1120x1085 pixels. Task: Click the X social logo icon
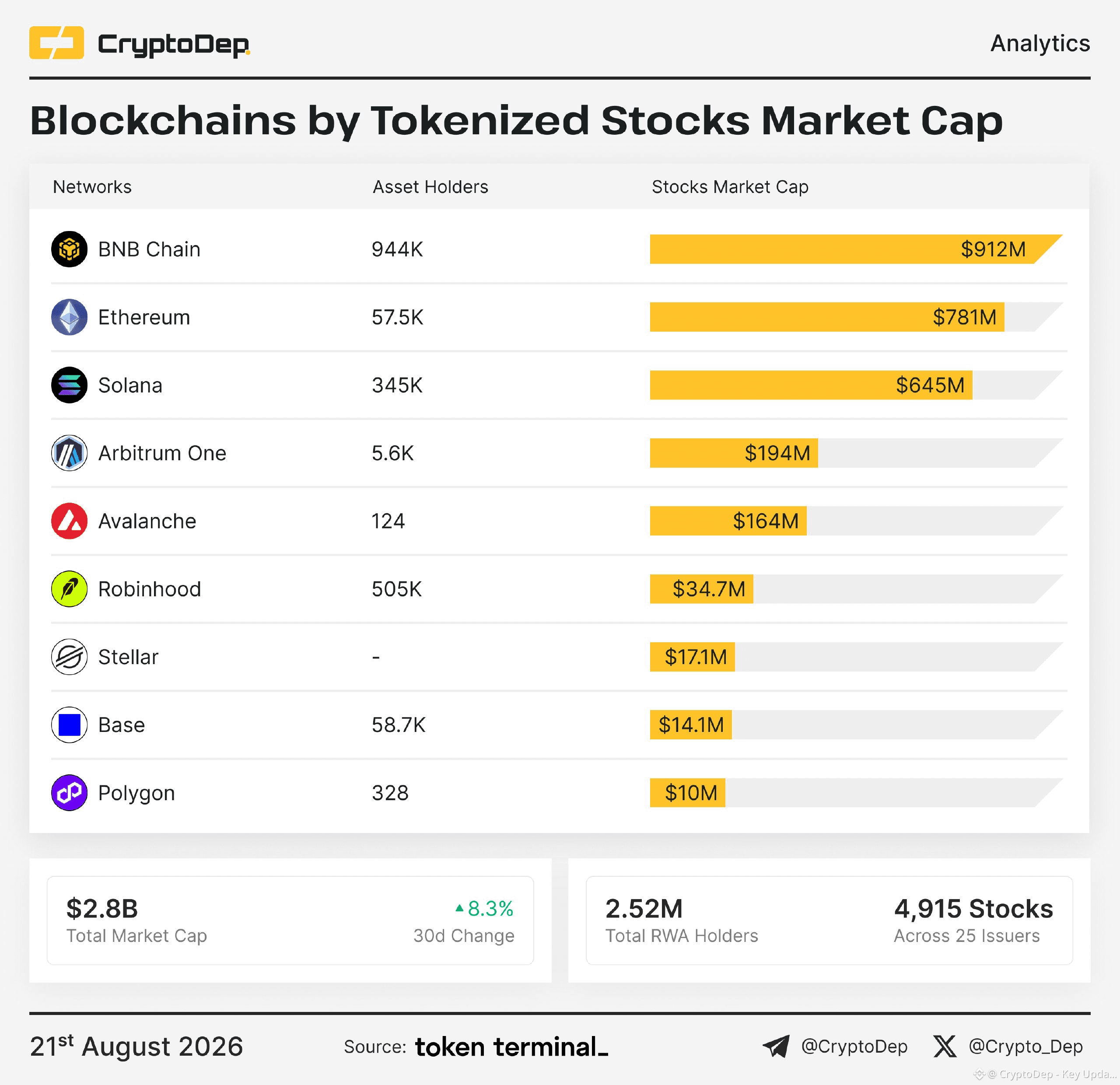pos(945,1046)
